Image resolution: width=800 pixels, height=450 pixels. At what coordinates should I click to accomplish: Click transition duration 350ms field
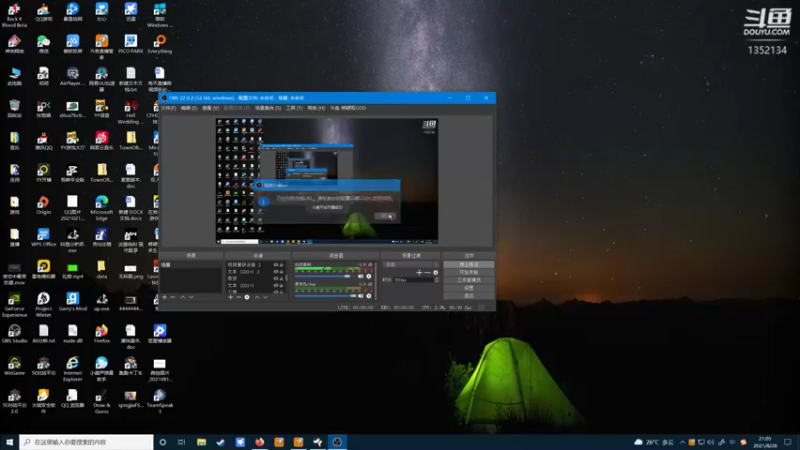[x=413, y=280]
